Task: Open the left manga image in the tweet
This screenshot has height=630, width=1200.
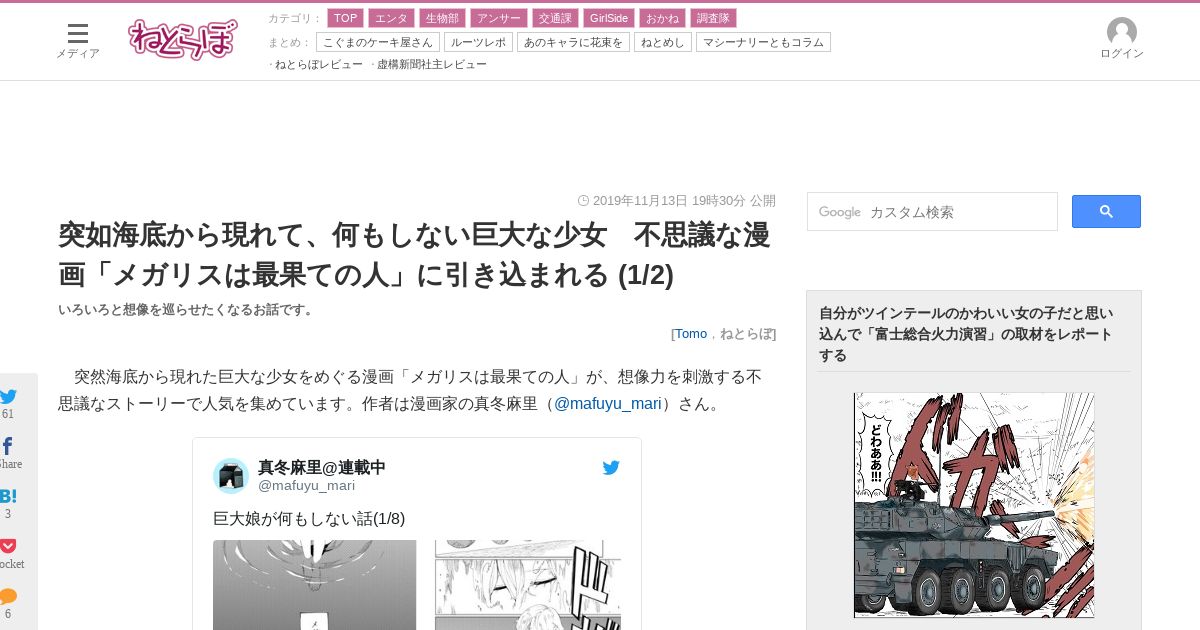Action: coord(315,585)
